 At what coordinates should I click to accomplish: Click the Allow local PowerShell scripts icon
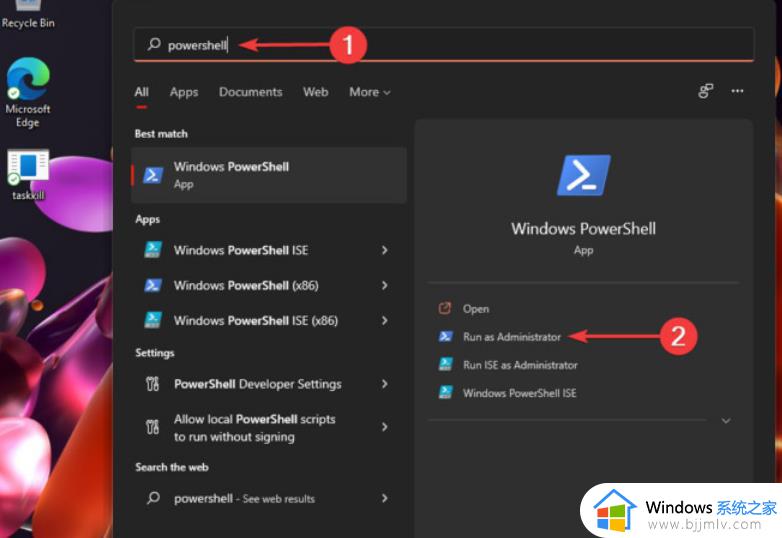click(x=153, y=427)
